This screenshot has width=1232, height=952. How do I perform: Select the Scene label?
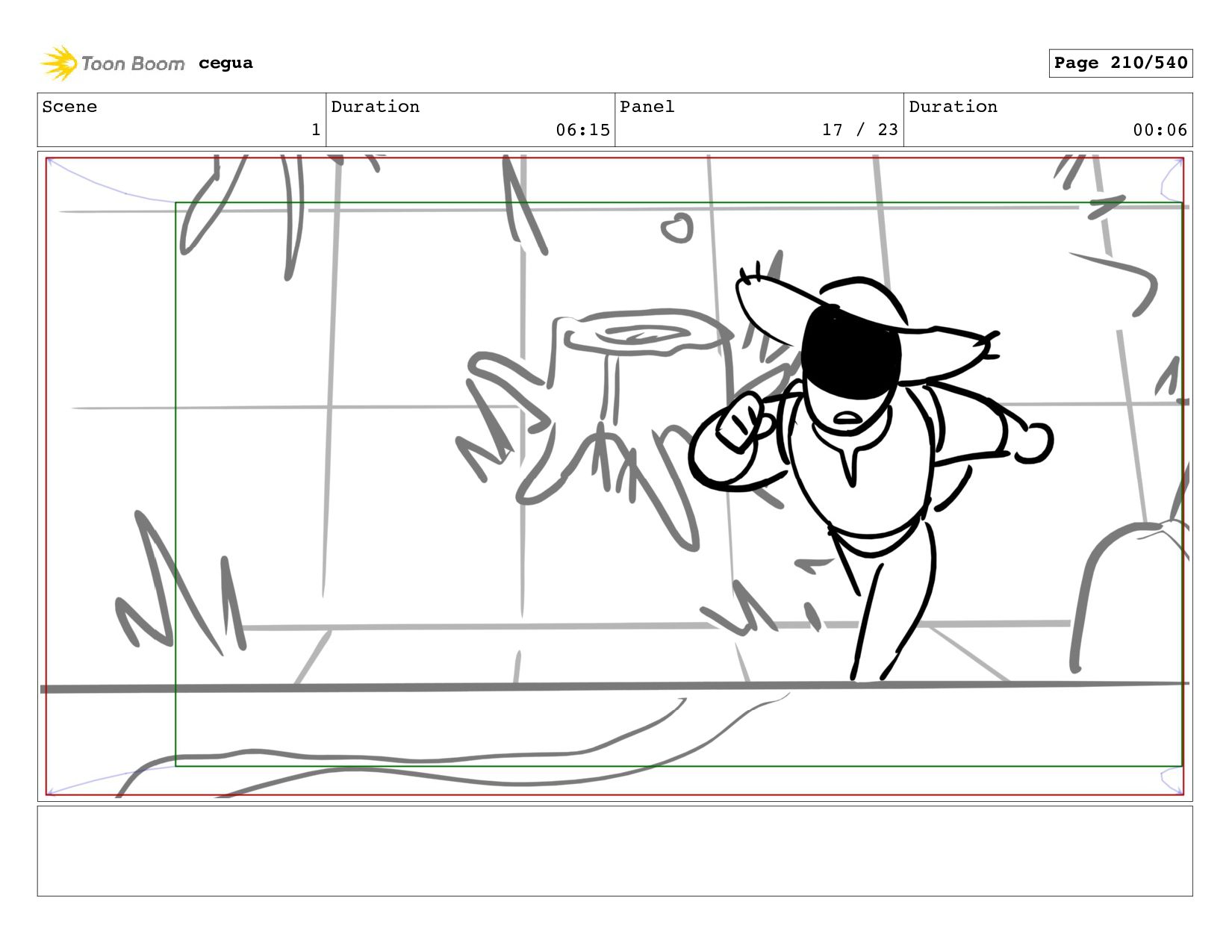pyautogui.click(x=69, y=107)
